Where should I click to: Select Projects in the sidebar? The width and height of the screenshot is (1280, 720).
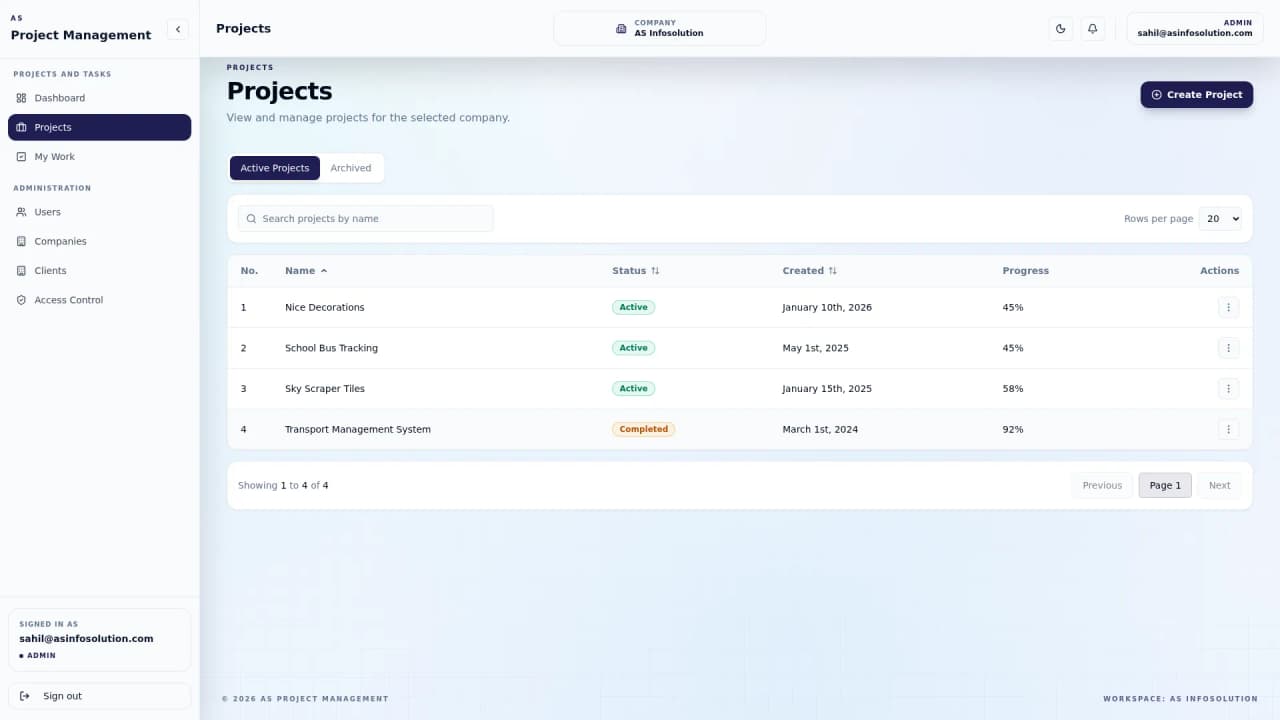99,127
